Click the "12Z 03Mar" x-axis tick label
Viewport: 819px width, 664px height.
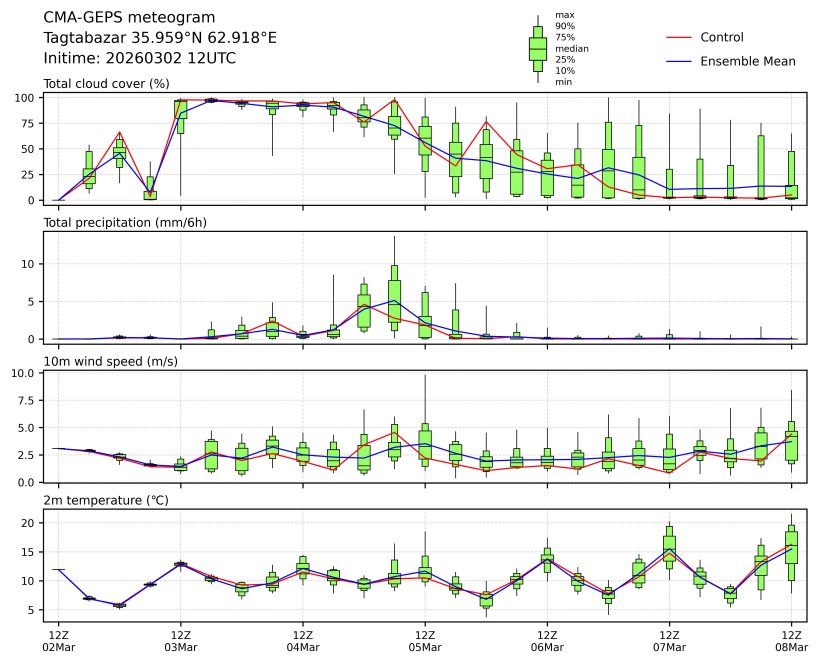pyautogui.click(x=181, y=641)
